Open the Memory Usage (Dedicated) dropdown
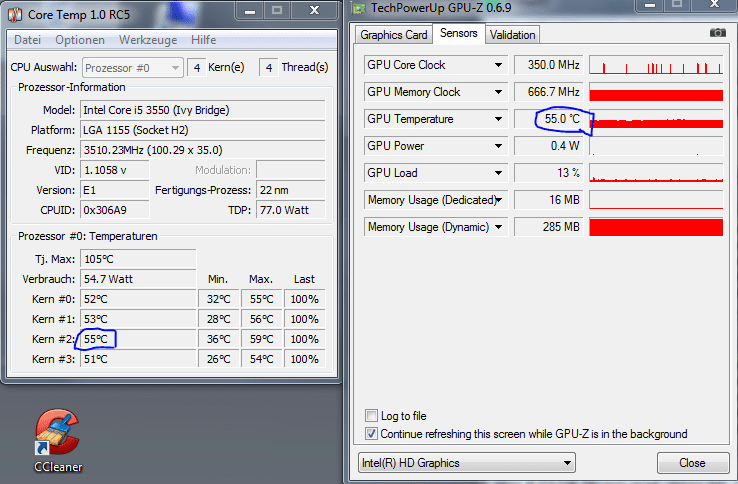Image resolution: width=738 pixels, height=484 pixels. (499, 200)
